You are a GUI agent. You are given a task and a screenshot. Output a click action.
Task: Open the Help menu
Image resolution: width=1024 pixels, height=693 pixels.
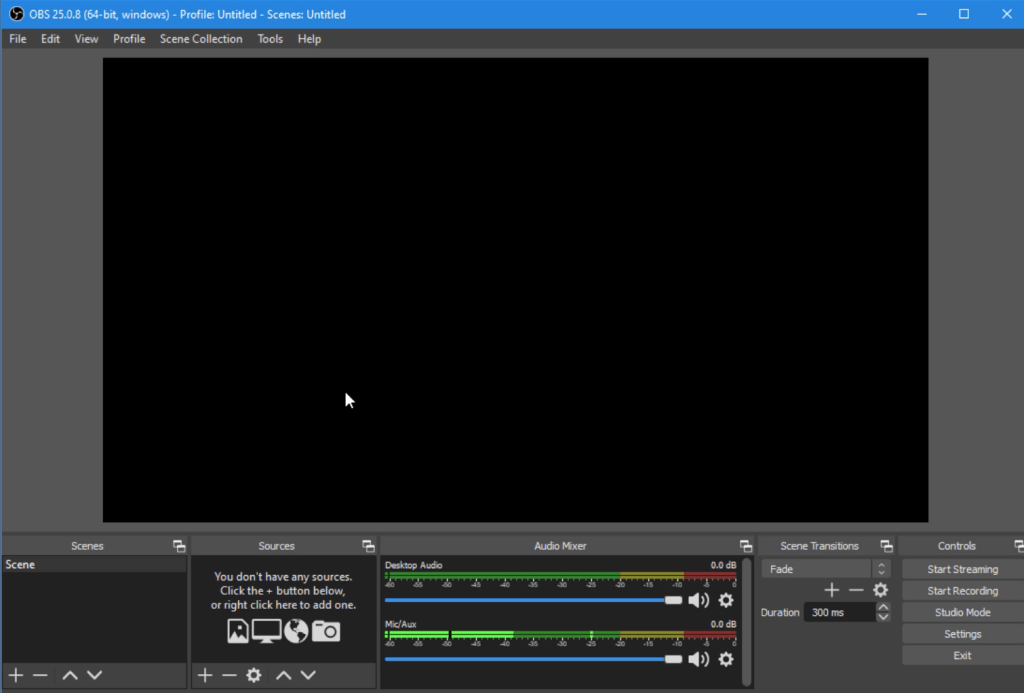[310, 39]
